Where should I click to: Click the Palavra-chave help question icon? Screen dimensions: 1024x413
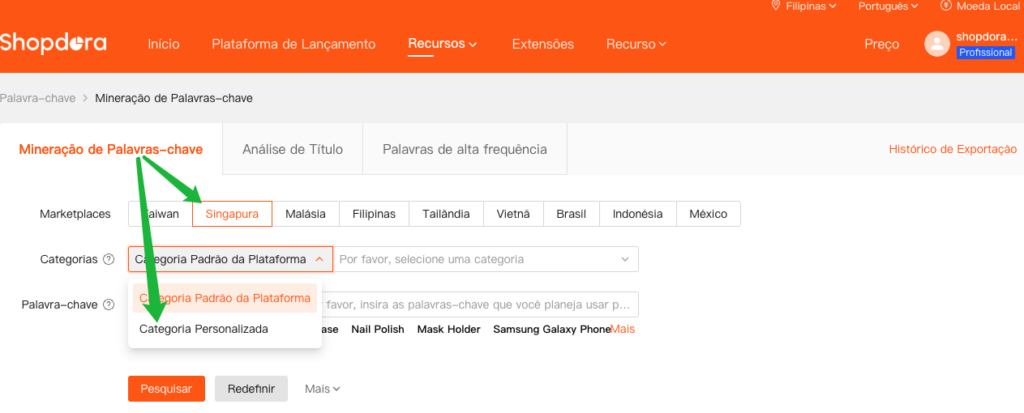pyautogui.click(x=108, y=305)
